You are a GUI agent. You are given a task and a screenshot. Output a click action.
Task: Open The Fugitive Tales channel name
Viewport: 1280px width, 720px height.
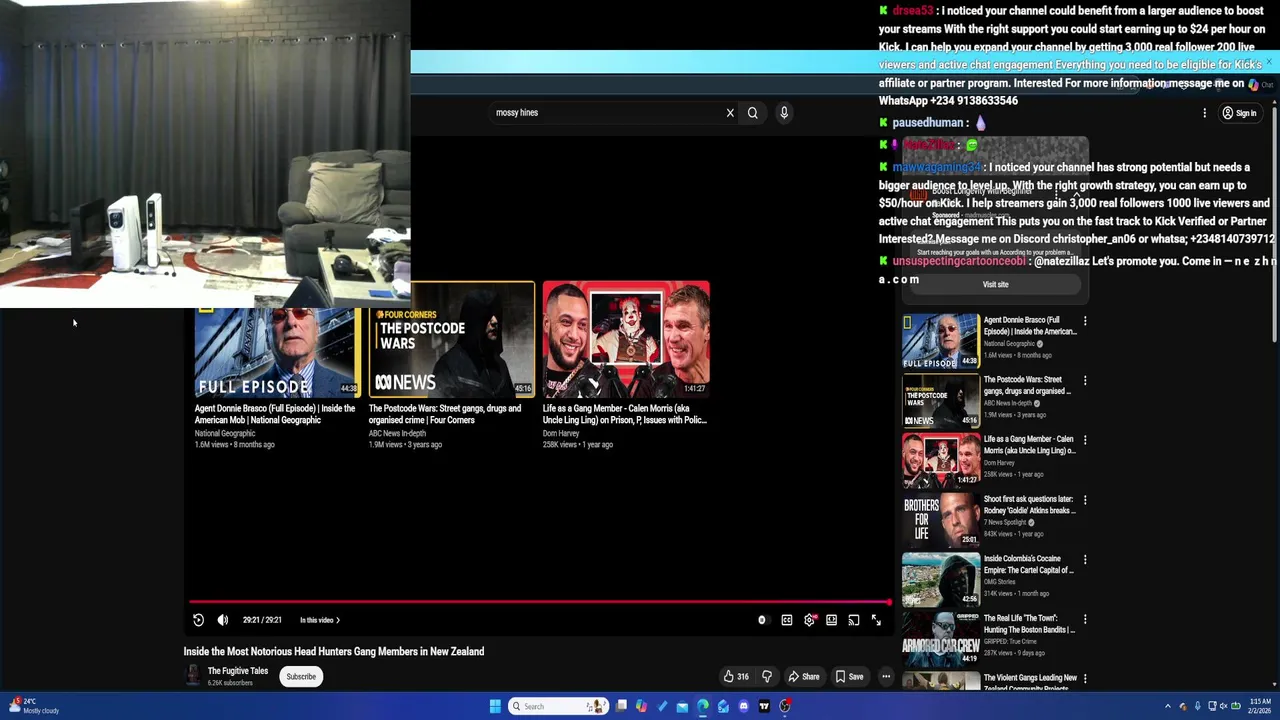pos(238,671)
